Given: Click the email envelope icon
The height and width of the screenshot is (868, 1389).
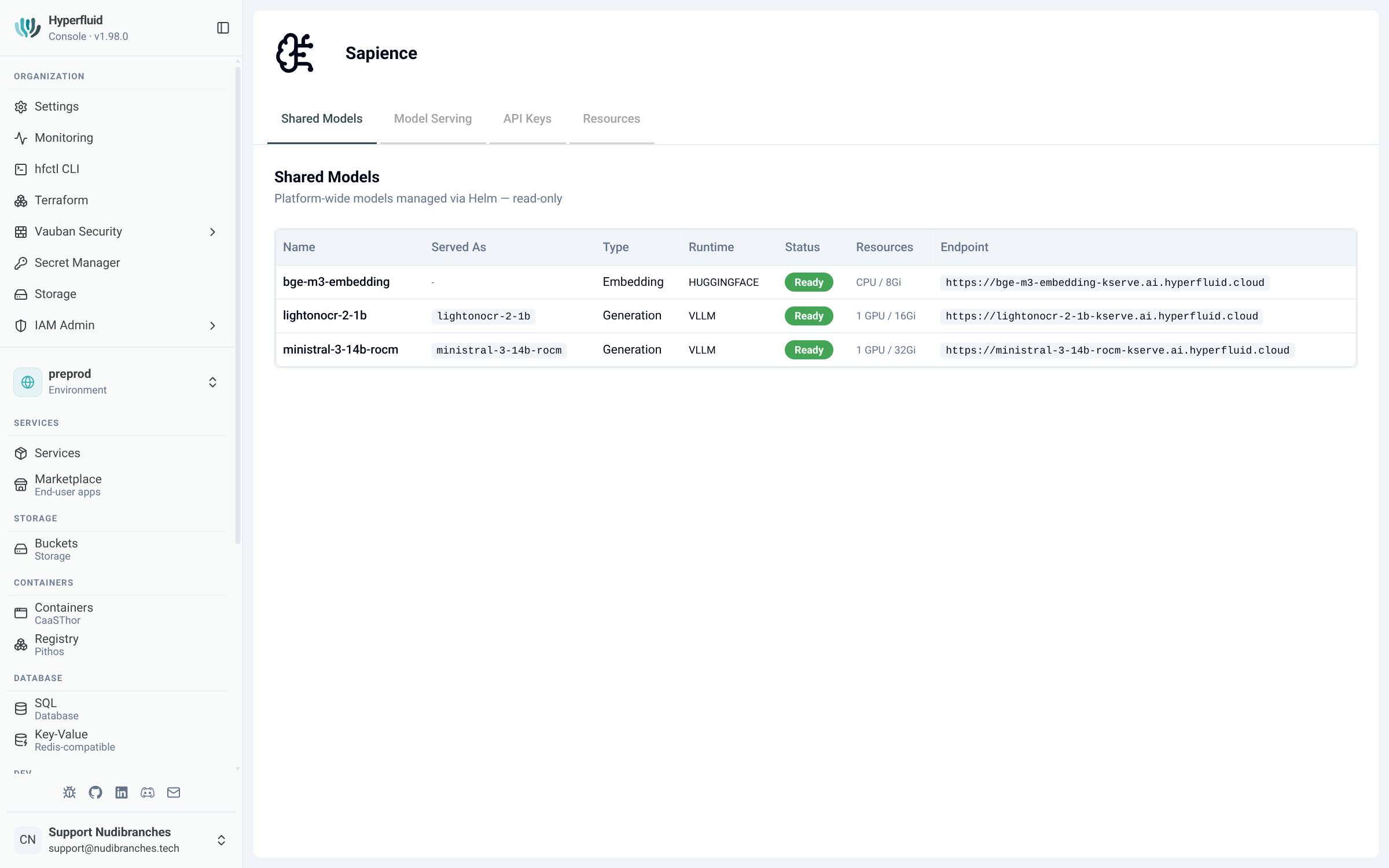Looking at the screenshot, I should tap(174, 792).
